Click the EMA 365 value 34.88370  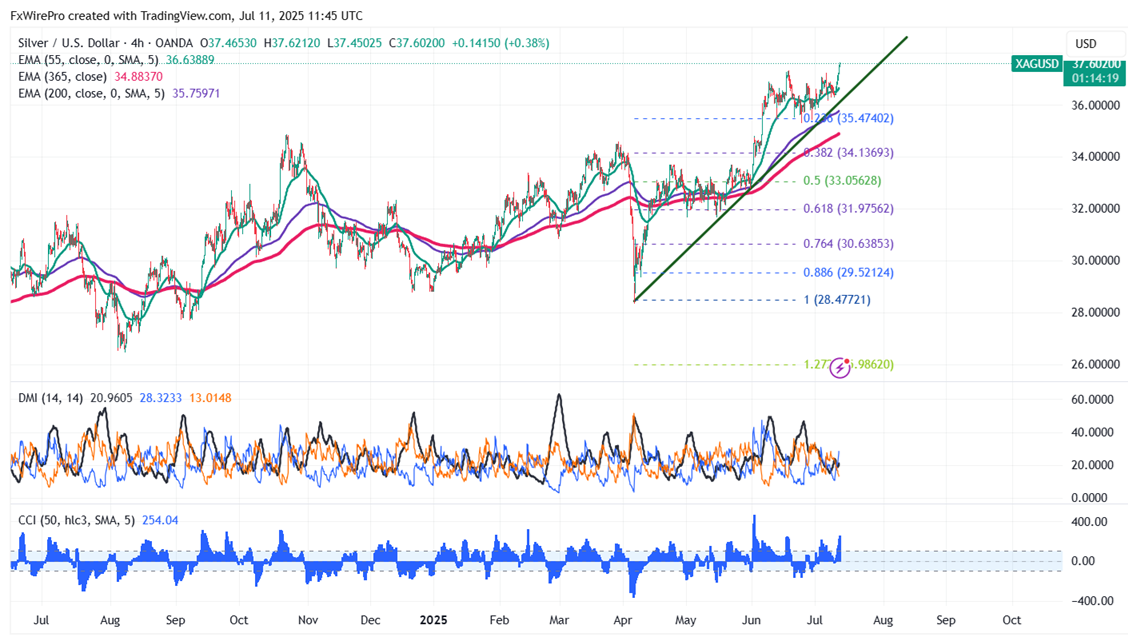138,77
